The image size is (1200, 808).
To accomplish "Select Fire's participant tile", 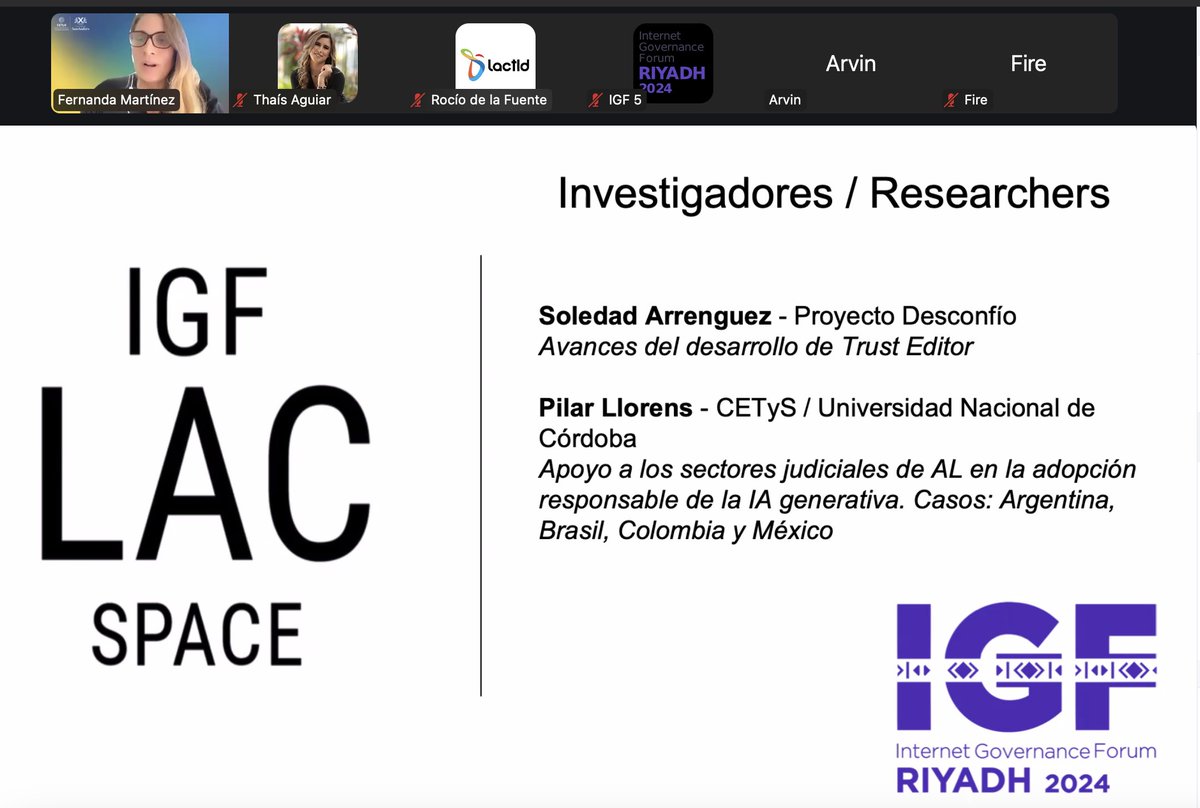I will coord(1028,63).
